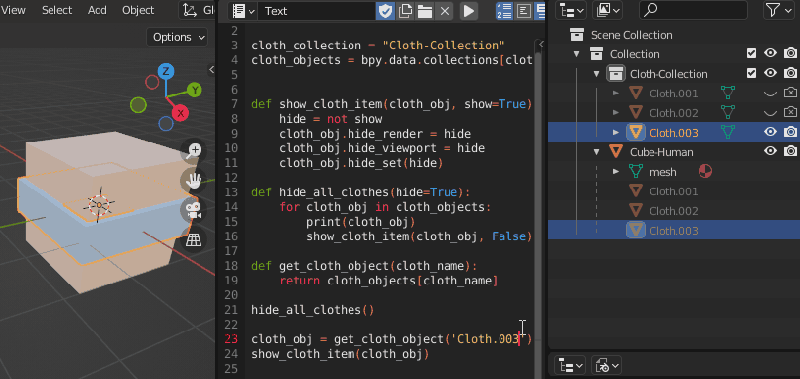Open outliner editor type dropdown
Viewport: 800px width, 379px height.
coord(570,10)
